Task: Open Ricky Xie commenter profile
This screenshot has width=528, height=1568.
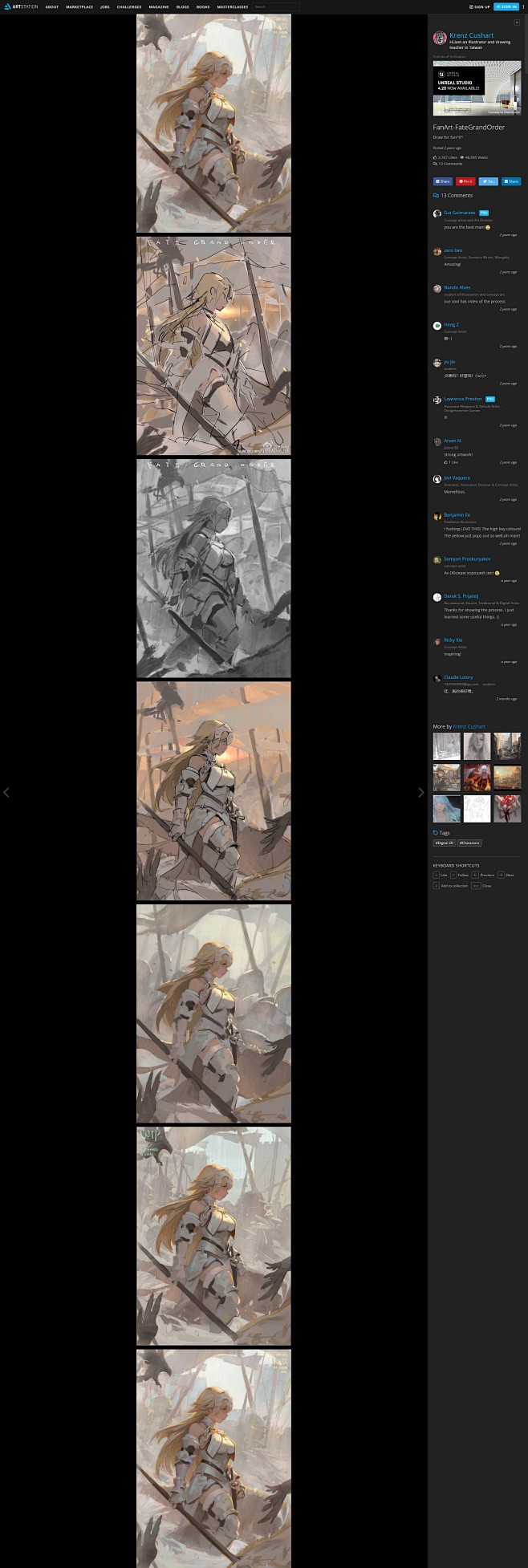Action: [453, 640]
